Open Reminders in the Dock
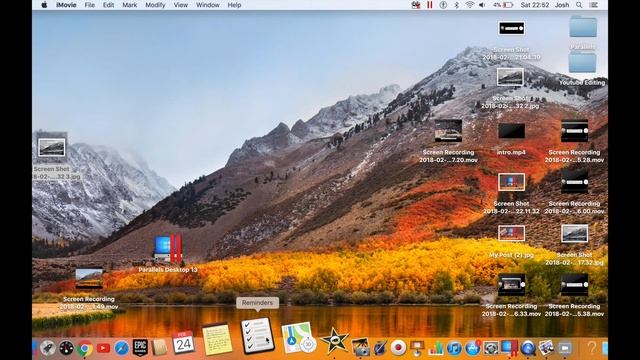The height and width of the screenshot is (360, 640). [x=257, y=335]
